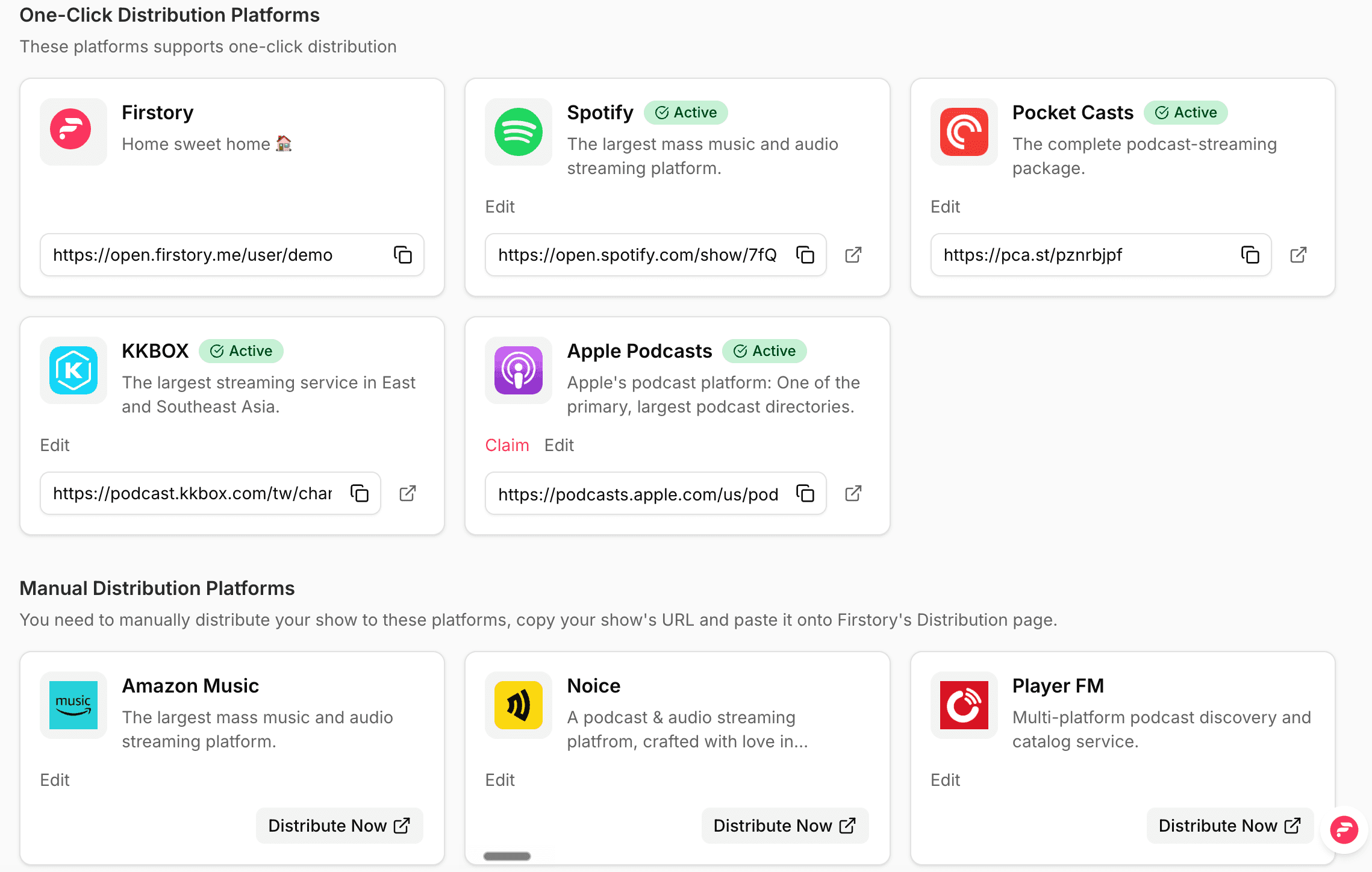Click the Player FM logo icon
The height and width of the screenshot is (872, 1372).
pyautogui.click(x=964, y=705)
